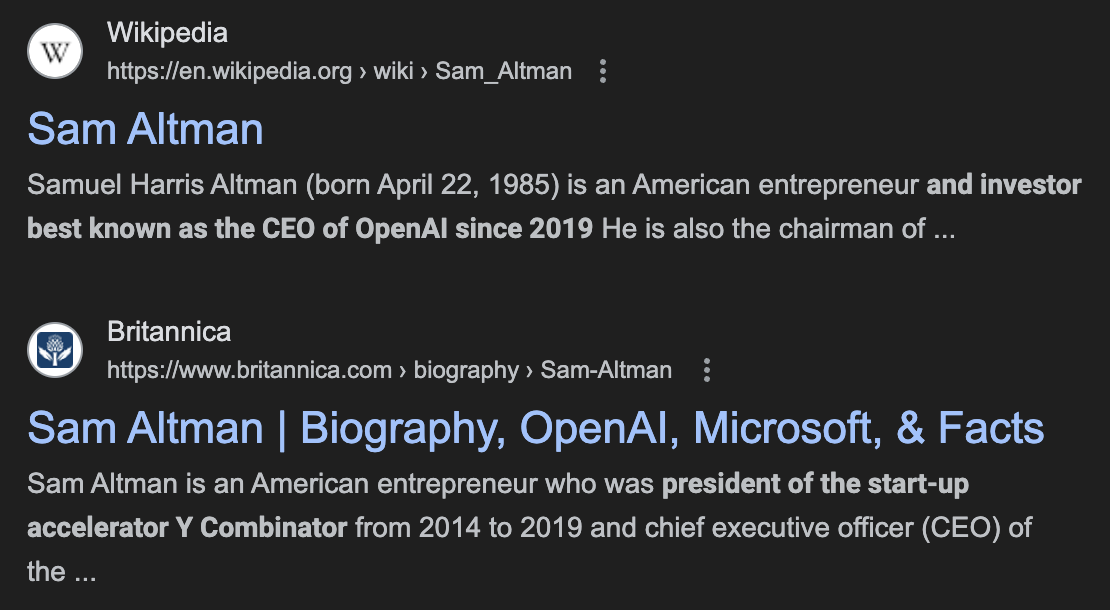Click the Britannica site name label

[169, 331]
